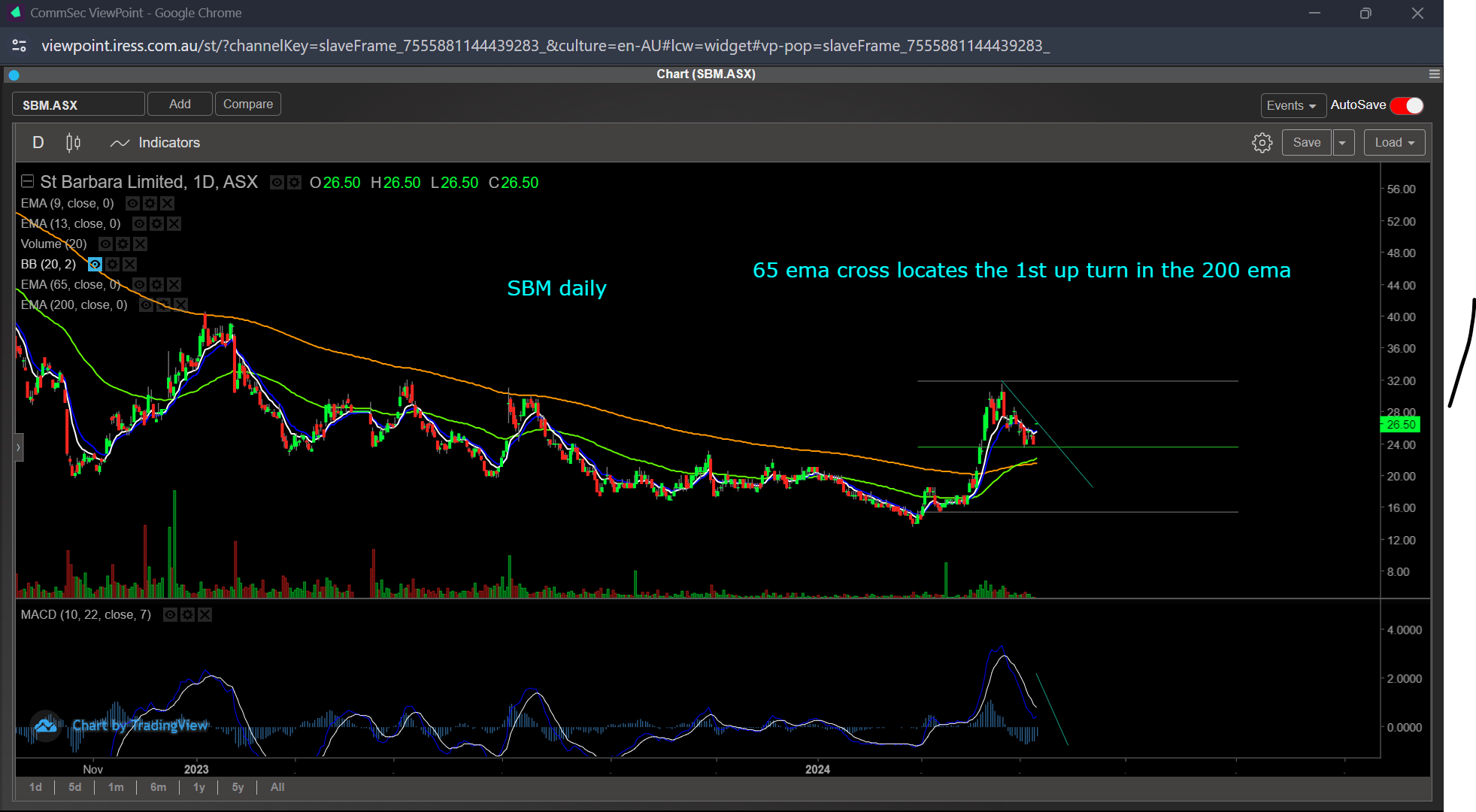Open settings for EMA 65 indicator

click(x=156, y=284)
